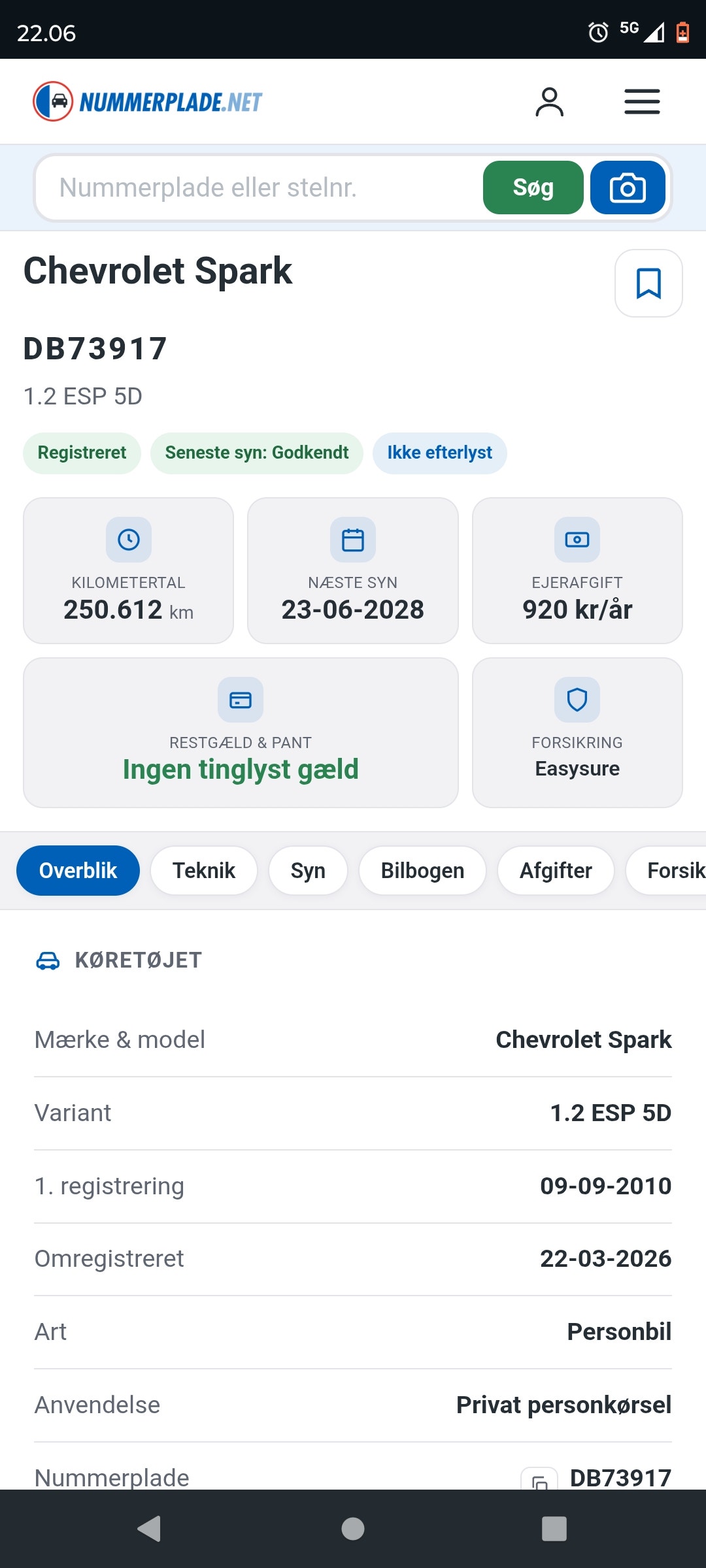Tap the clock icon in Kilometertal card
The width and height of the screenshot is (706, 1568).
point(129,540)
